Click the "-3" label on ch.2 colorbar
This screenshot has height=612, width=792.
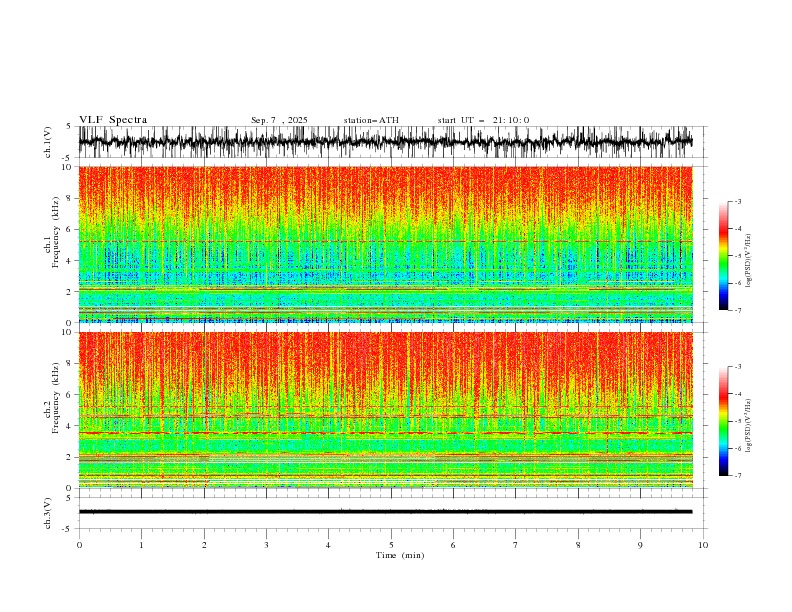[737, 367]
